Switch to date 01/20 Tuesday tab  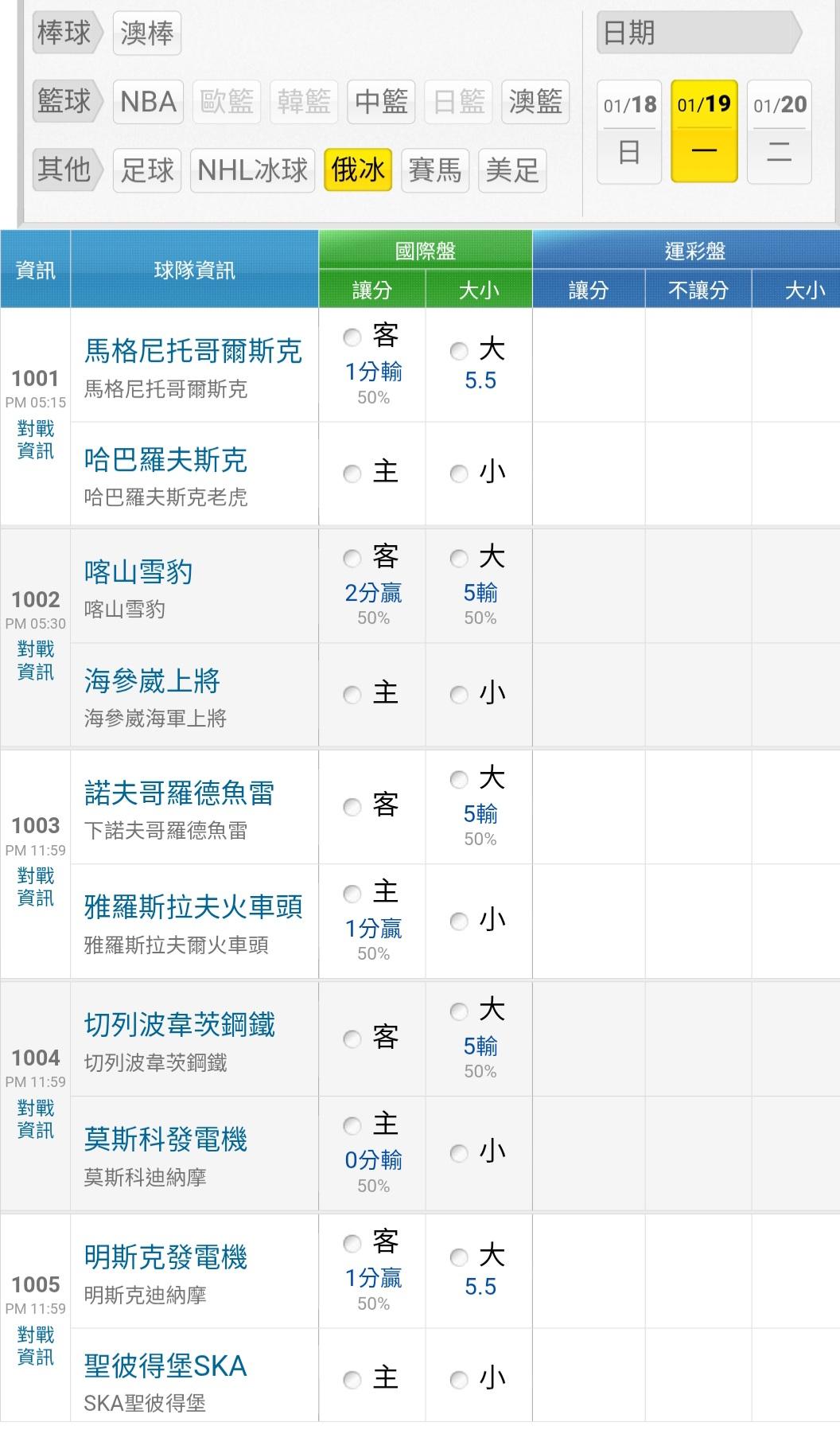(x=780, y=131)
